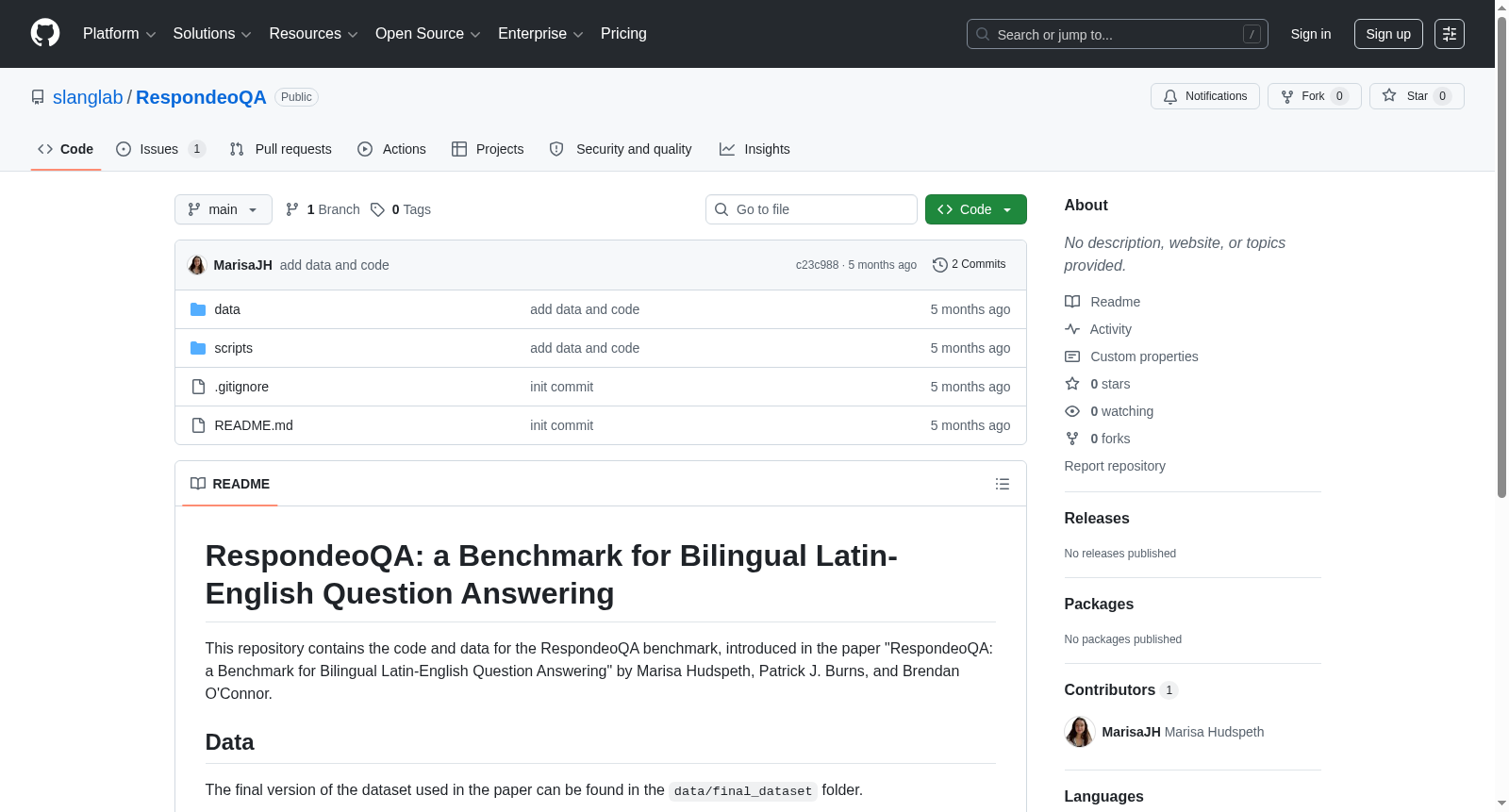Focus the Go to file field
The image size is (1509, 812).
pos(811,209)
